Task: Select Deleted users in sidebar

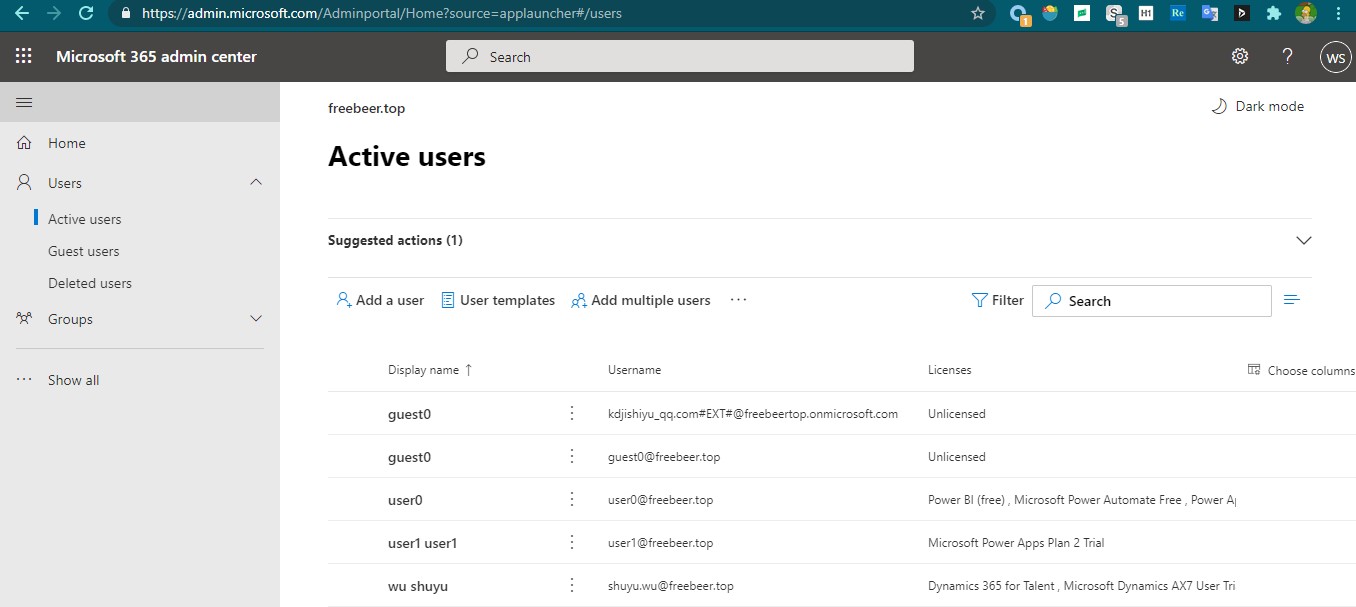Action: (90, 283)
